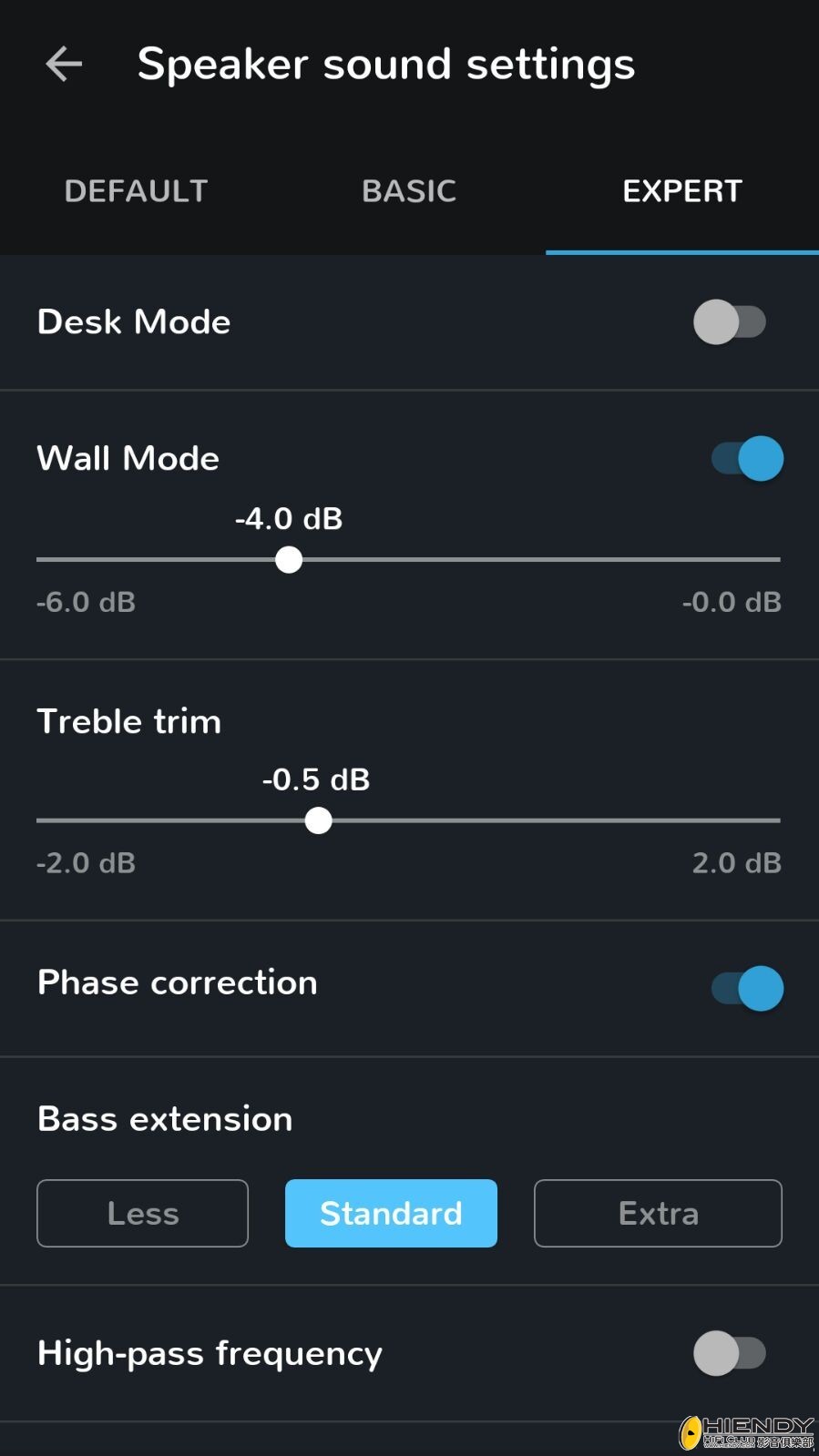The height and width of the screenshot is (1456, 819).
Task: Click the Treble trim 2.0 dB maximum label
Action: 736,862
